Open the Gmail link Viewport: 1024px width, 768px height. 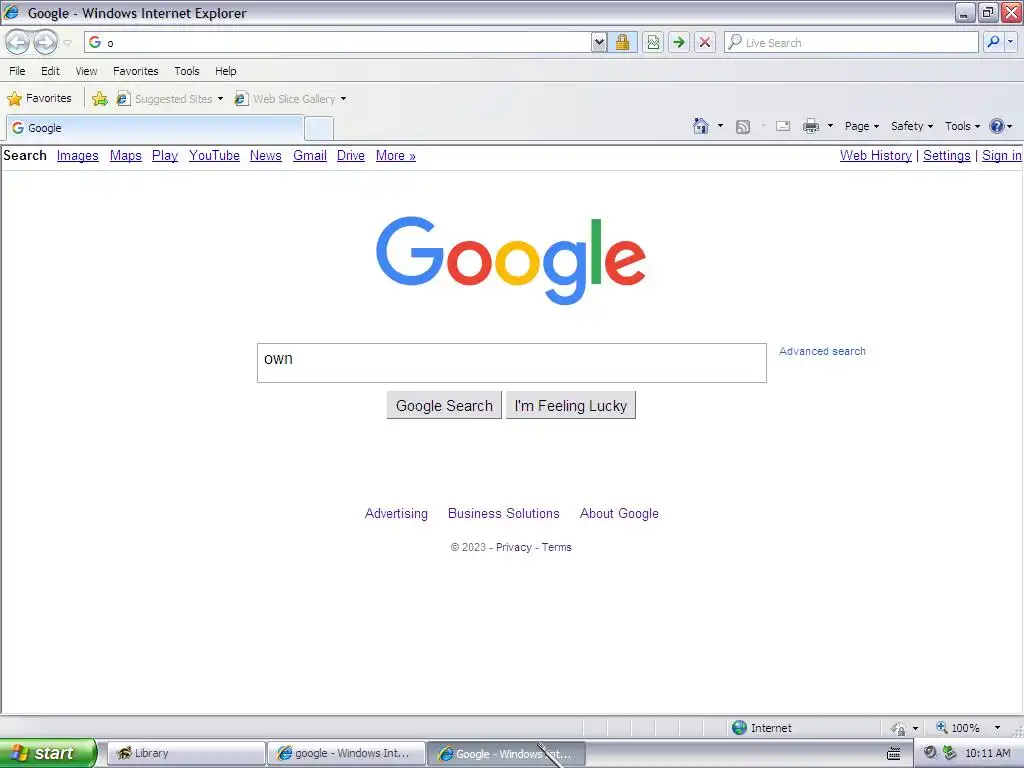310,155
